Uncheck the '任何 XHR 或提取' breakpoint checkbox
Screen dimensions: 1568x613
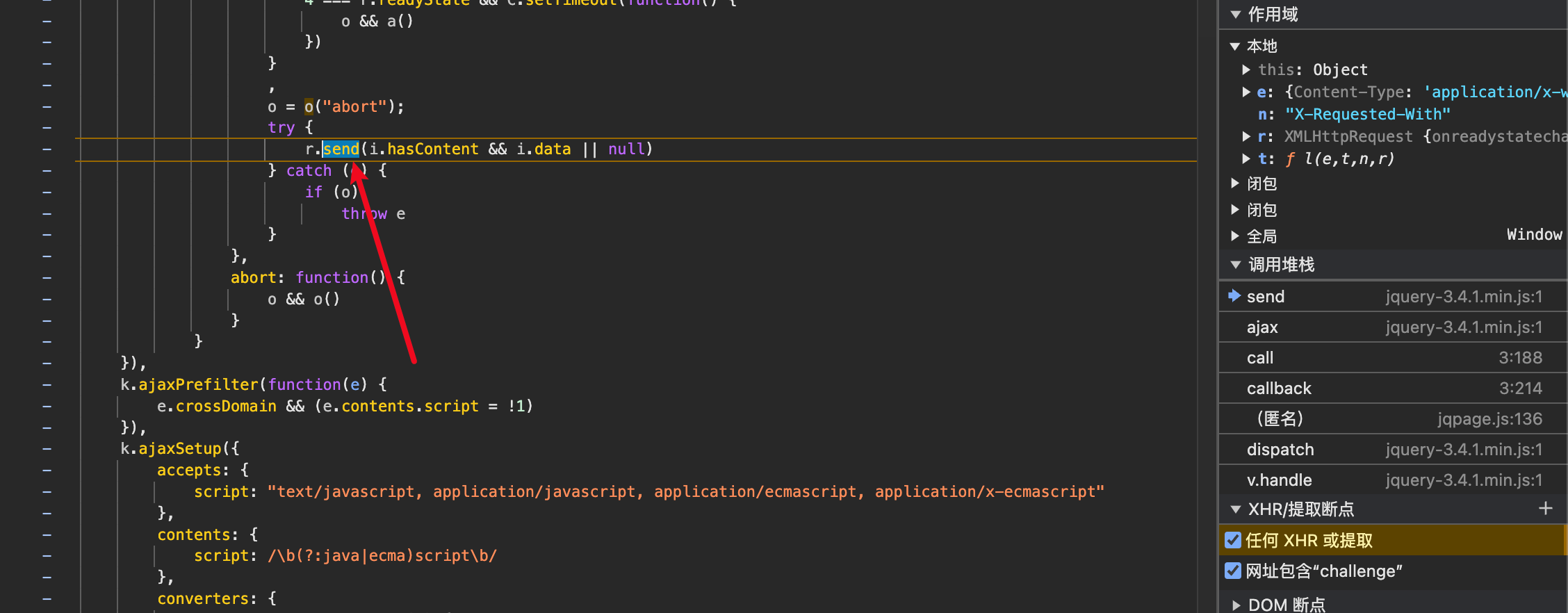(1233, 540)
